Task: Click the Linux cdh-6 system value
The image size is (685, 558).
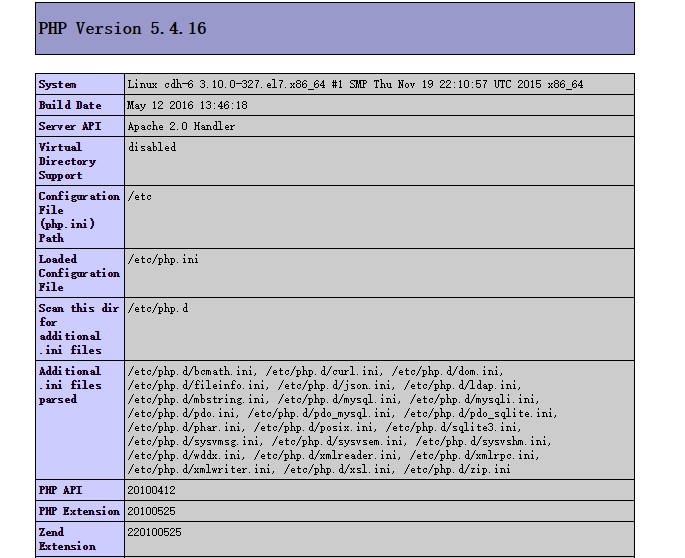Action: coord(355,84)
